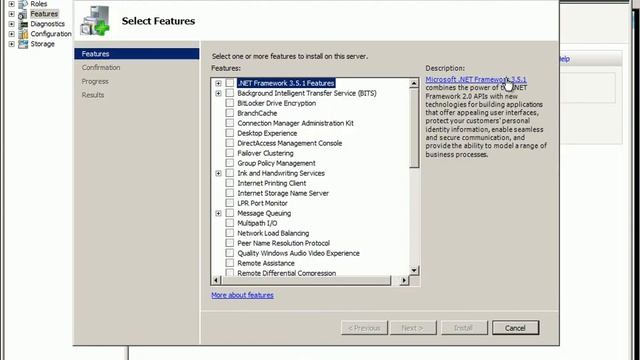Image resolution: width=640 pixels, height=360 pixels.
Task: Tick Internet Printing Client checkbox
Action: 230,183
